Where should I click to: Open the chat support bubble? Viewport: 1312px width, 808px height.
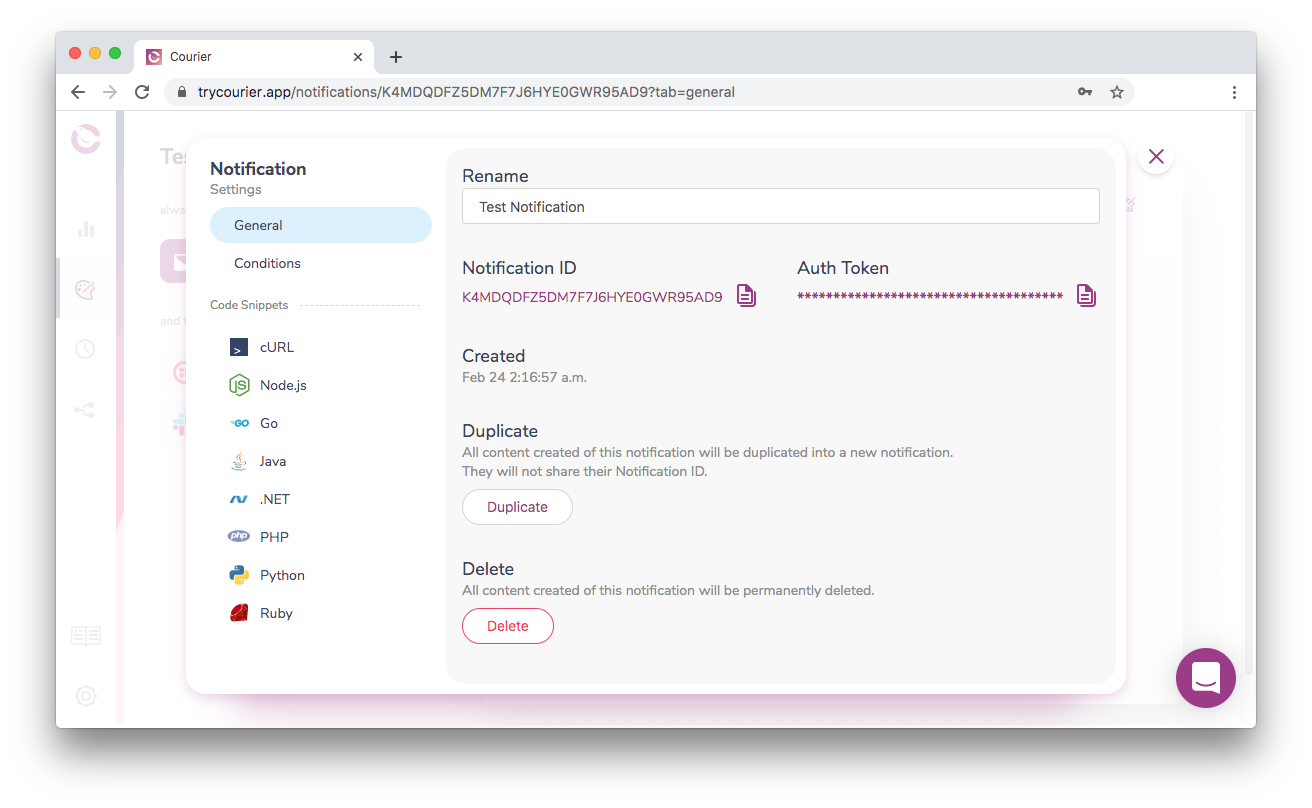tap(1206, 678)
